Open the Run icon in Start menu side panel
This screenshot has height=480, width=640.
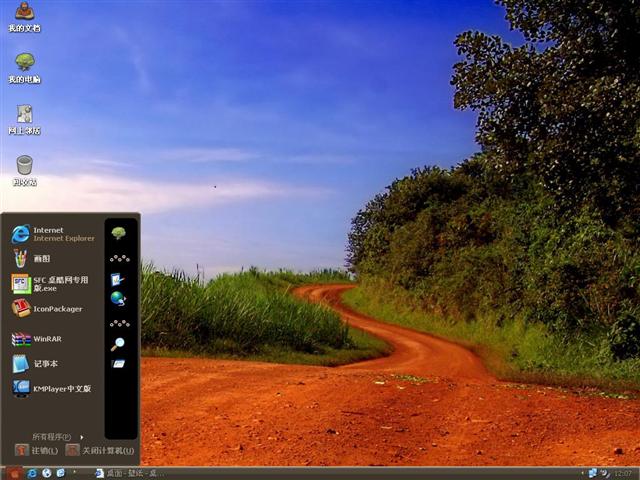[118, 363]
